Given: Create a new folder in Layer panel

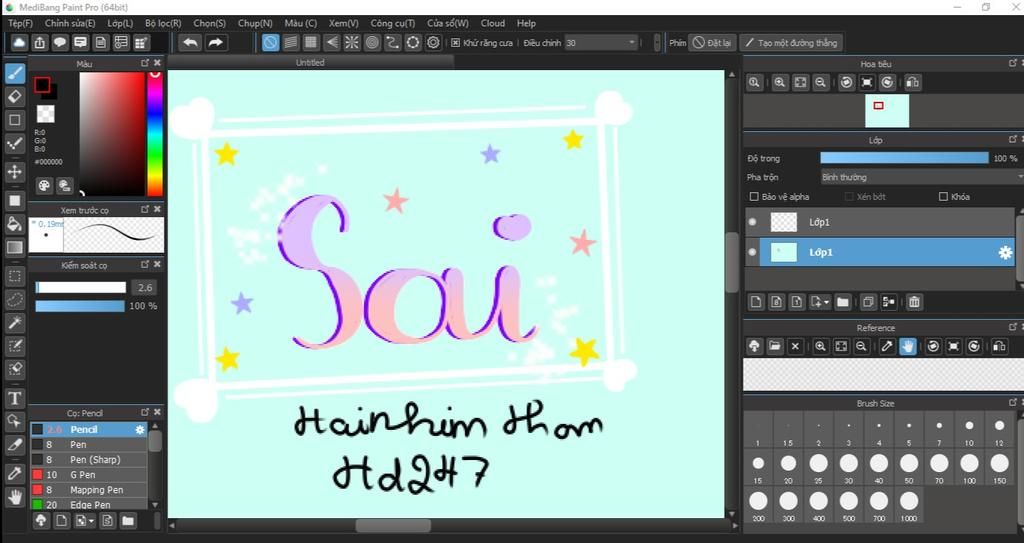Looking at the screenshot, I should pos(843,302).
